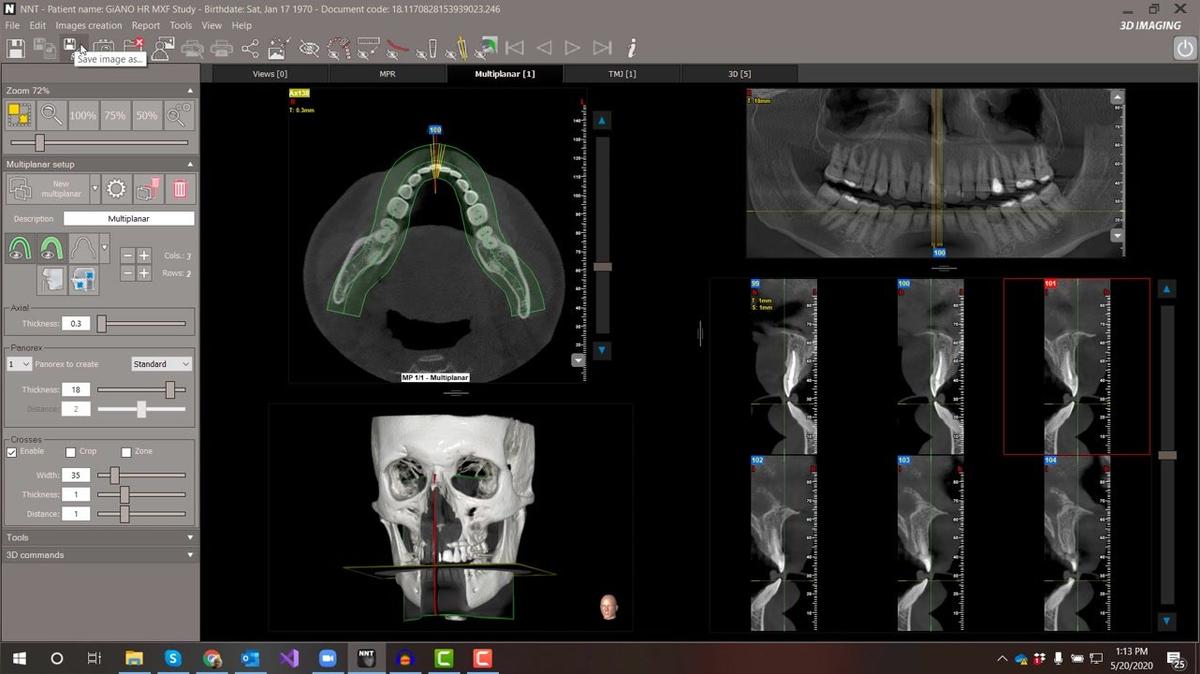Click the blue squares layout icon

[x=84, y=279]
